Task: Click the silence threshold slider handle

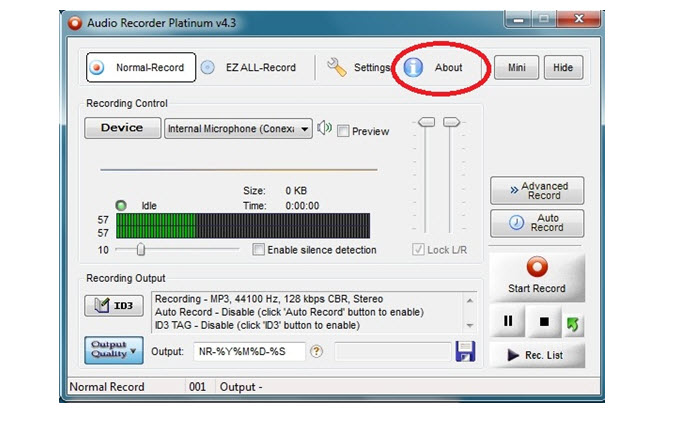Action: click(141, 250)
